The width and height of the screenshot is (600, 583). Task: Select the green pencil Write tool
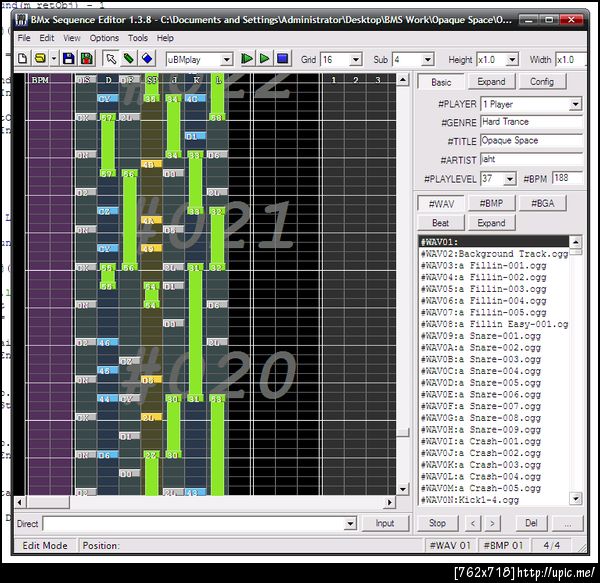(129, 59)
